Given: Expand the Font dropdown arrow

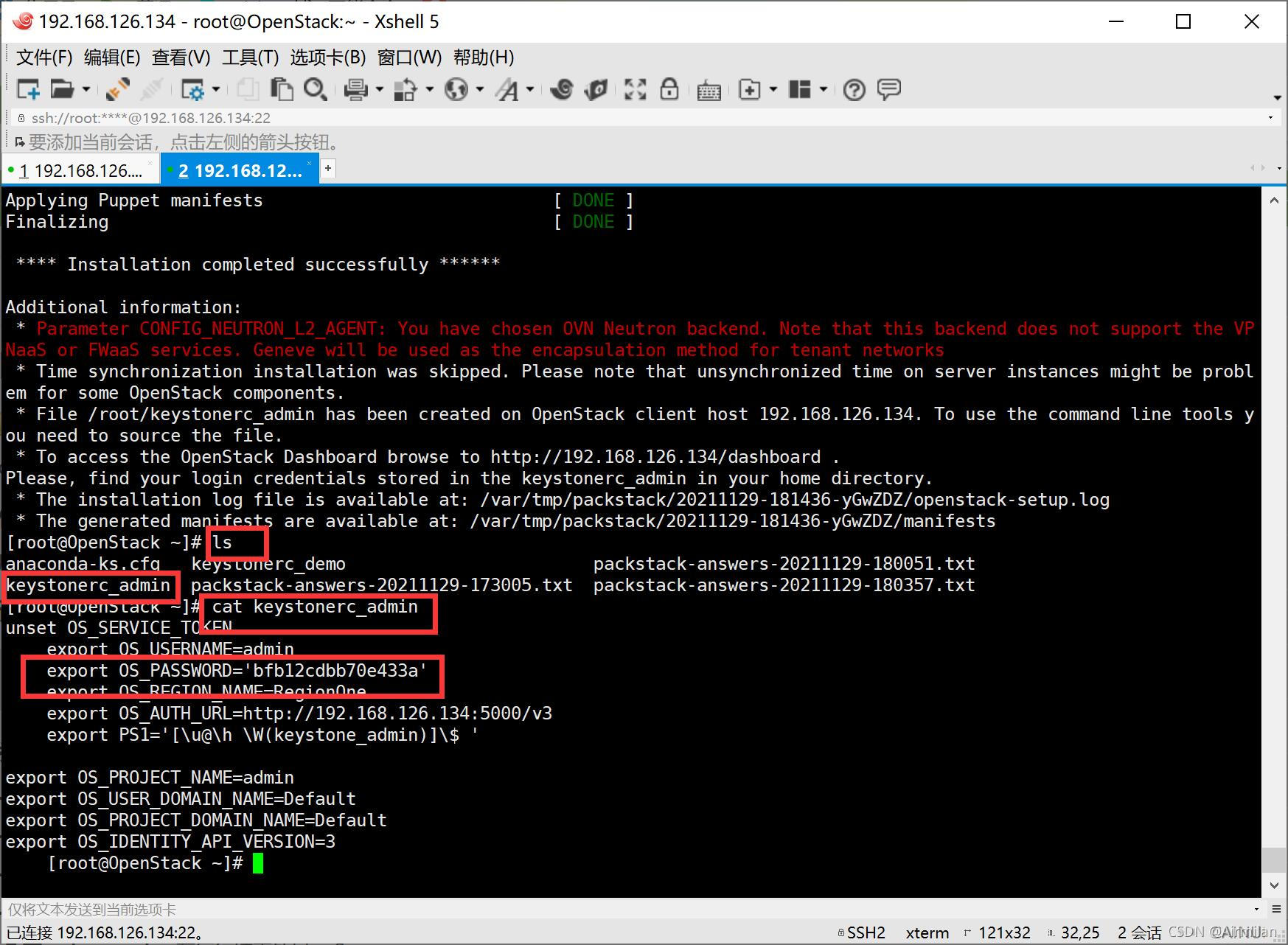Looking at the screenshot, I should pos(530,90).
